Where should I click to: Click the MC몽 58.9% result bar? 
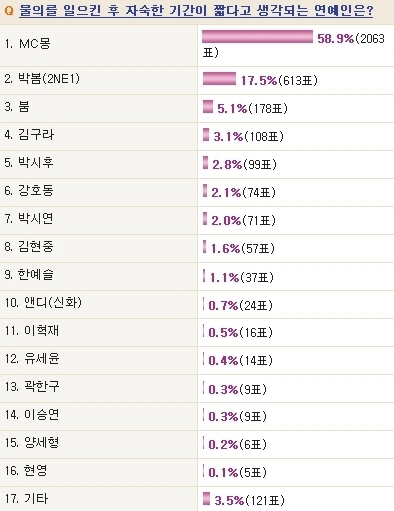tap(257, 37)
